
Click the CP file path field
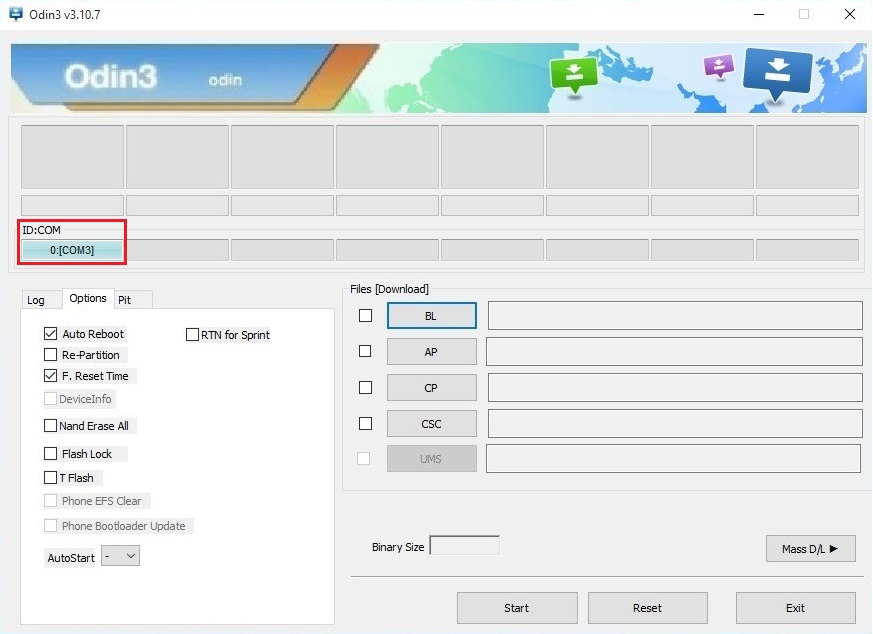[675, 387]
